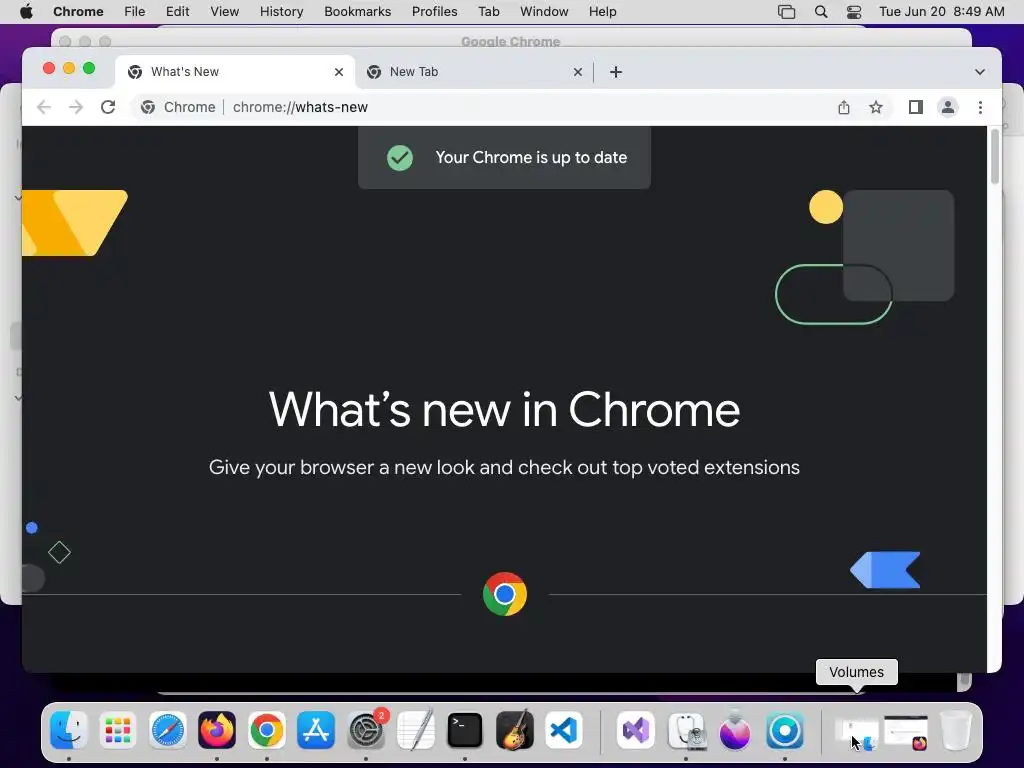Open Launchpad from the Dock
Screen dimensions: 1024x768
tap(118, 730)
